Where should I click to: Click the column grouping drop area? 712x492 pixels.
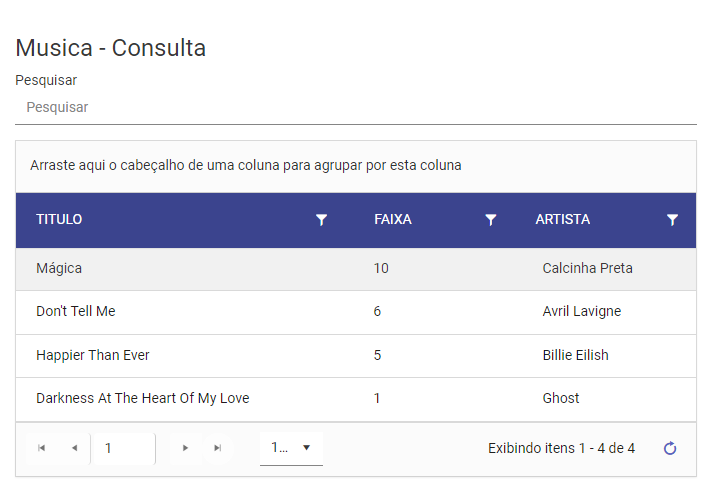[x=356, y=166]
